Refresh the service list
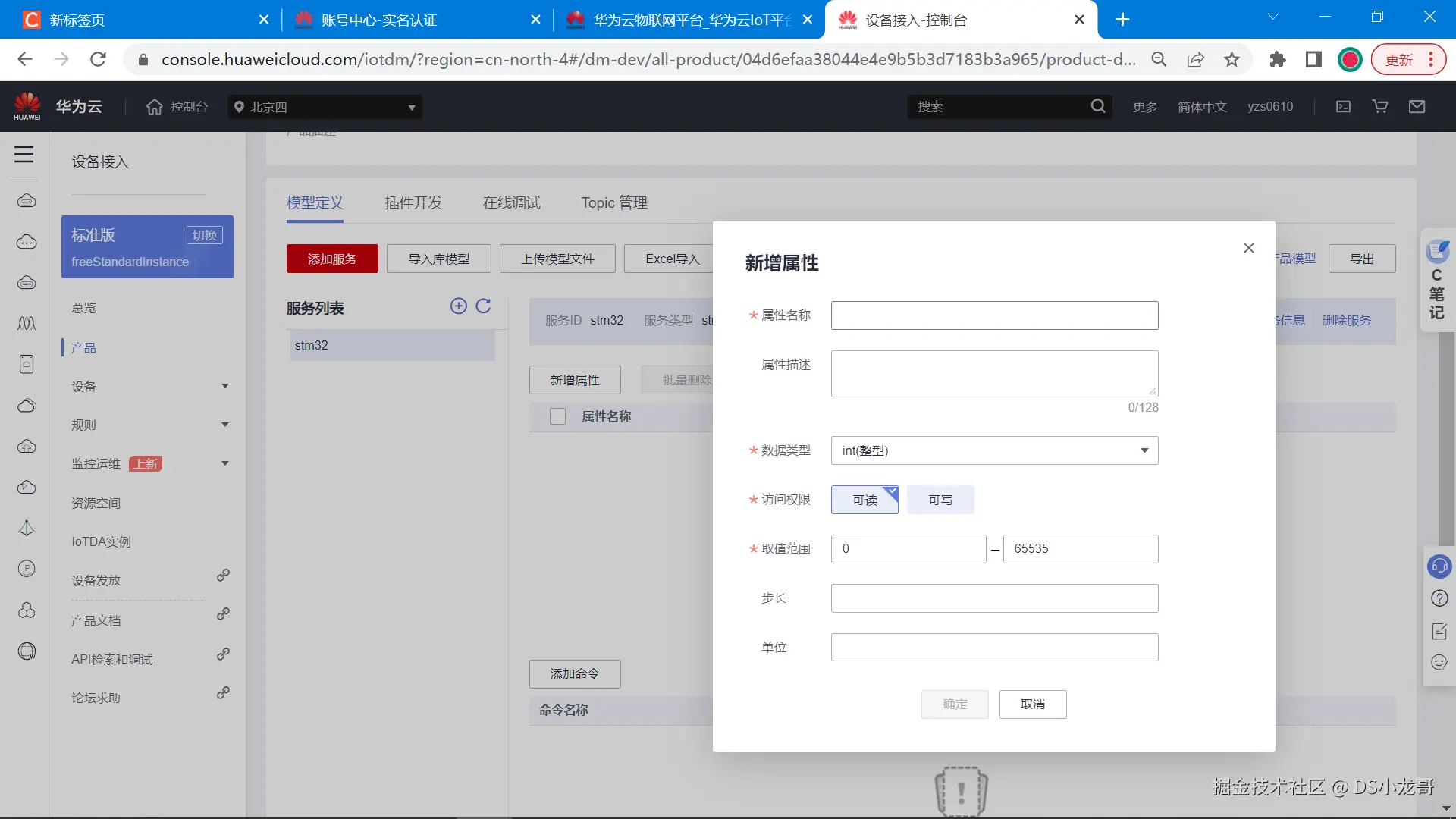The image size is (1456, 819). 483,306
